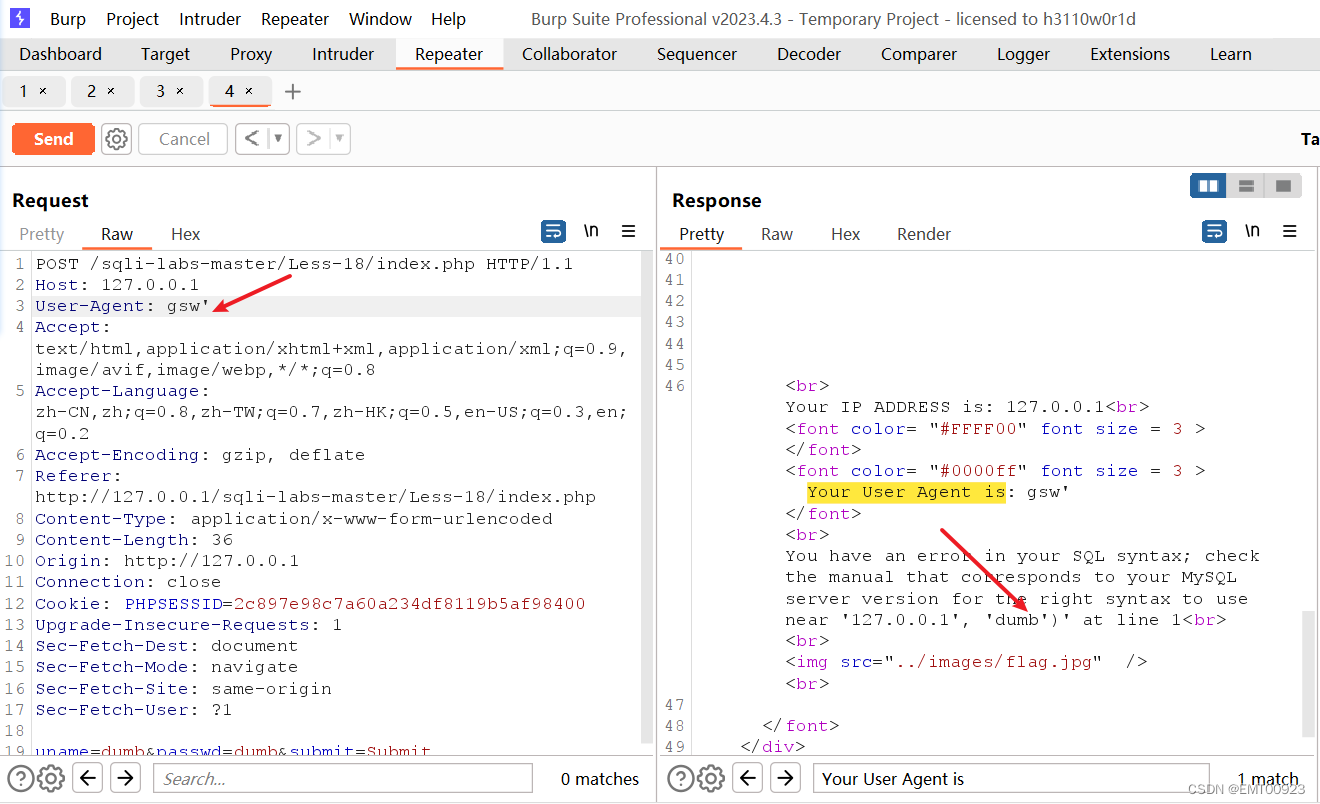Open the Help menu
1320x804 pixels.
[x=448, y=19]
